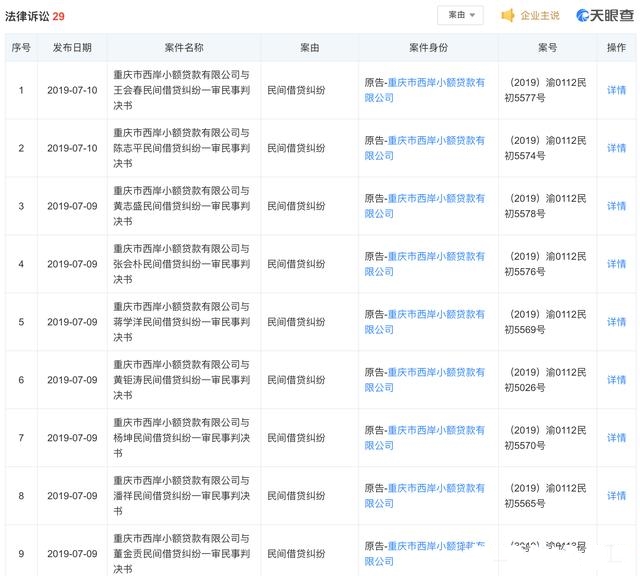Click the red 29 count badge

click(58, 16)
